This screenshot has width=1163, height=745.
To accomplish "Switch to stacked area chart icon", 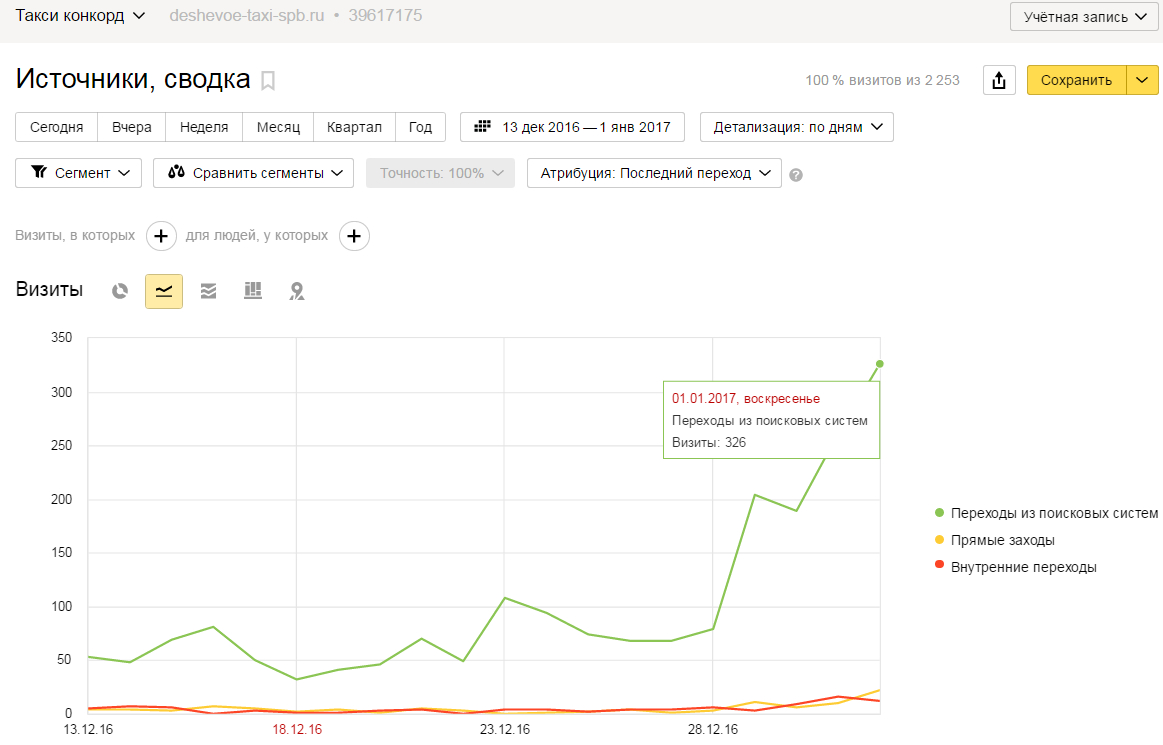I will click(208, 291).
